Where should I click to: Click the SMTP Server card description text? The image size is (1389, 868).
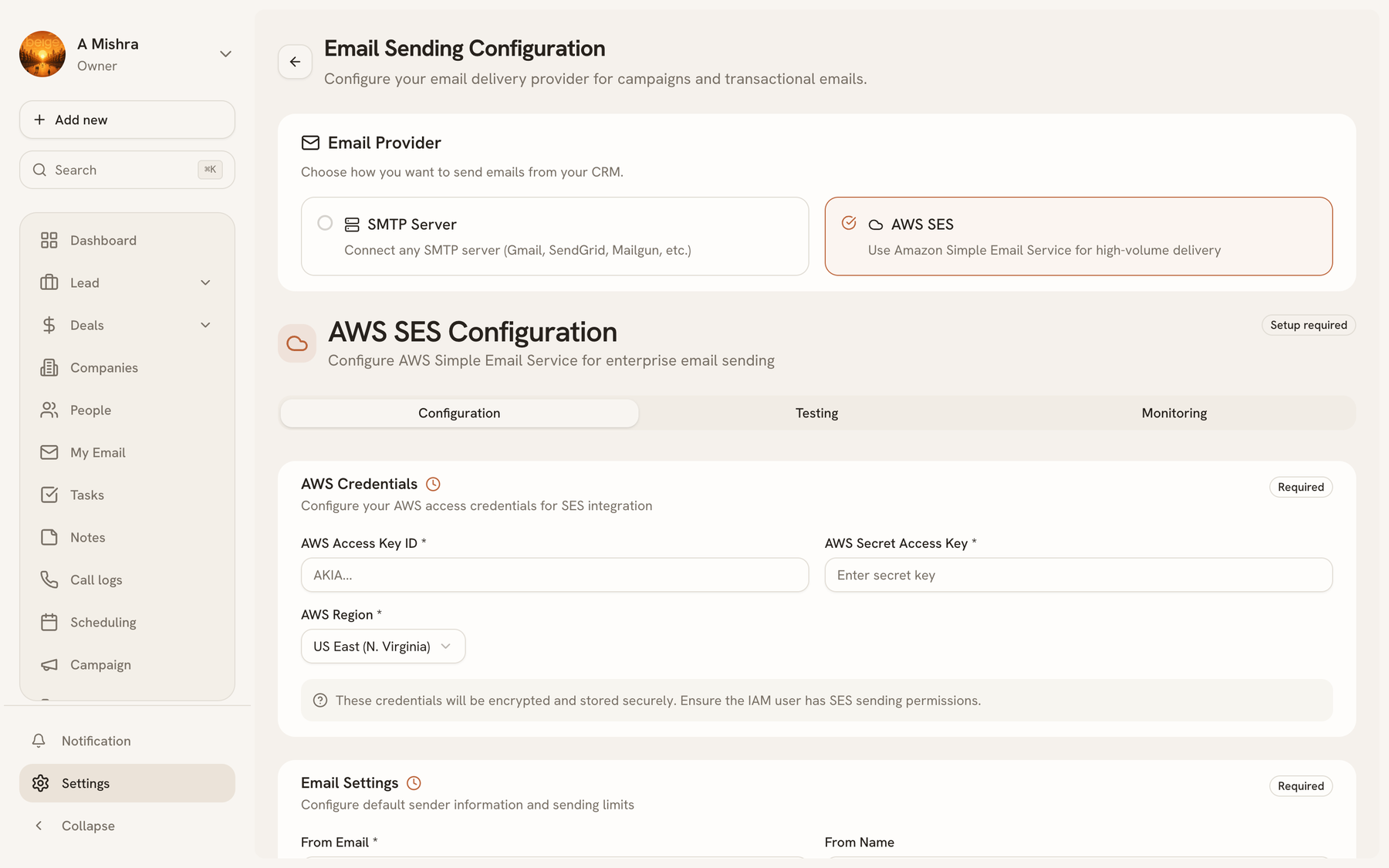(x=518, y=250)
